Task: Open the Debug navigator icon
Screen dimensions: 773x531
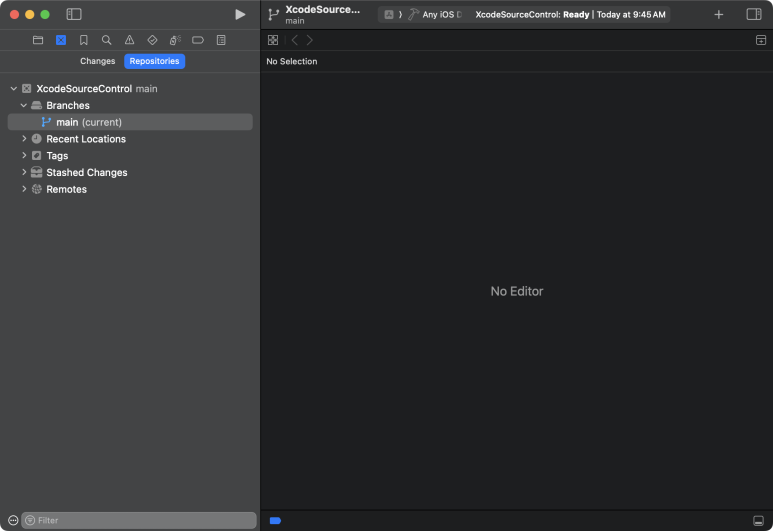Action: (x=175, y=40)
